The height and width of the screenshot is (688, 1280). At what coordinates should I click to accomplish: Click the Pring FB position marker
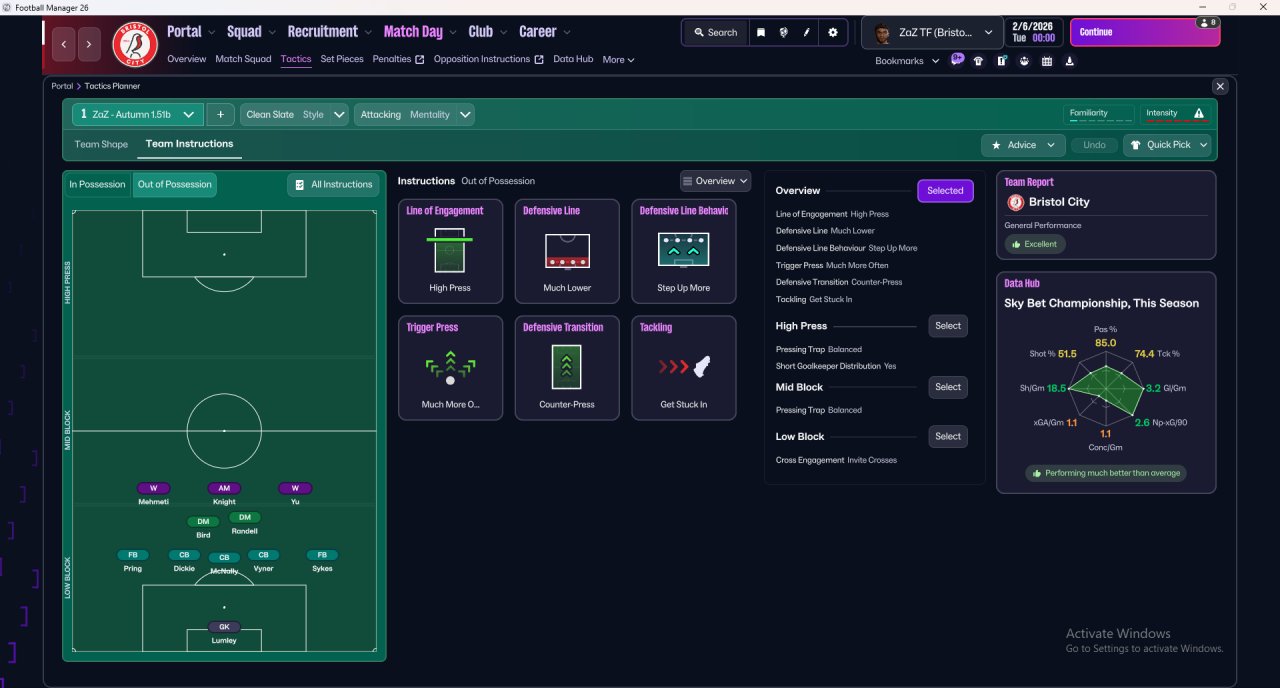click(133, 555)
